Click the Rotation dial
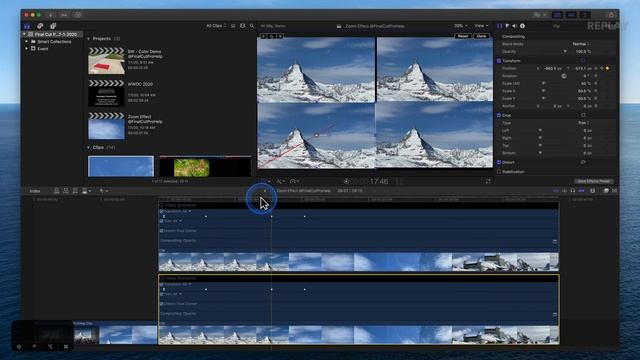The width and height of the screenshot is (640, 360). click(x=564, y=76)
